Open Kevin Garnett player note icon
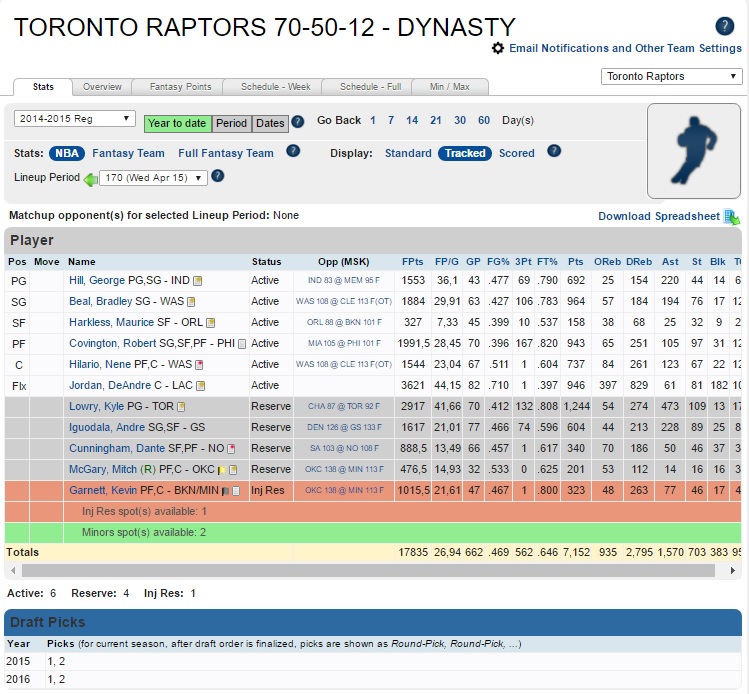 tap(236, 491)
